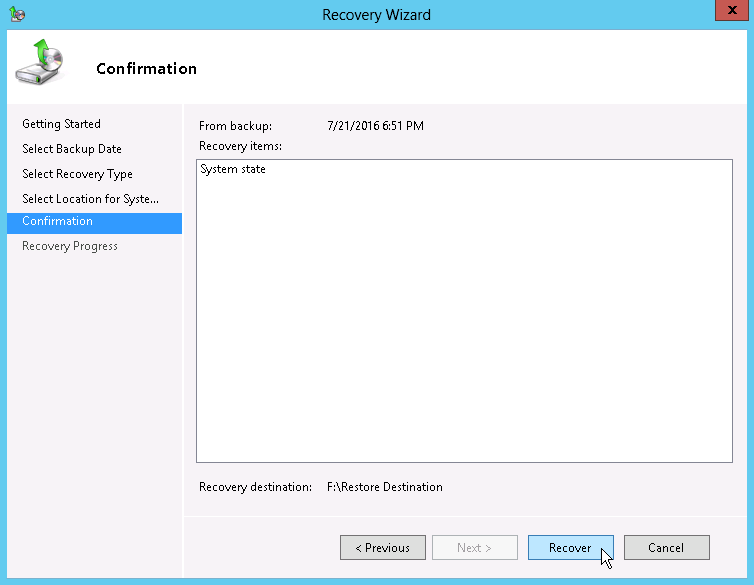The image size is (754, 585).
Task: Select System state in recovery items list
Action: (233, 170)
